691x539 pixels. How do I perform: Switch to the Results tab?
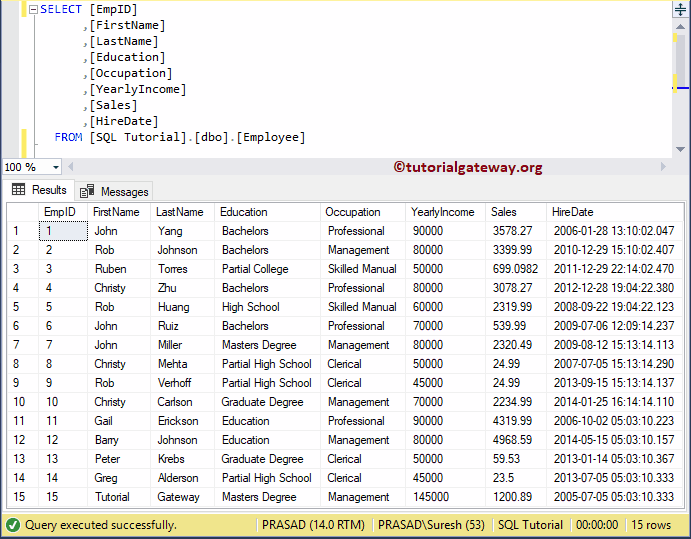pyautogui.click(x=39, y=190)
